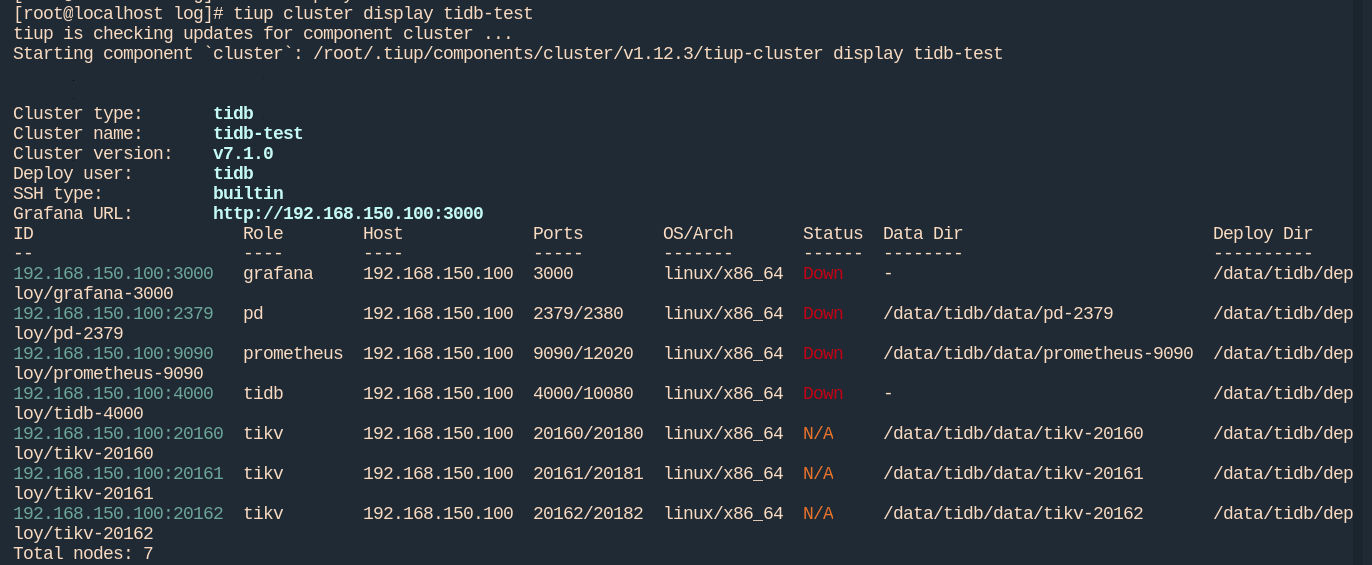Click N/A status of tikv-20161 row
1372x565 pixels.
(818, 473)
